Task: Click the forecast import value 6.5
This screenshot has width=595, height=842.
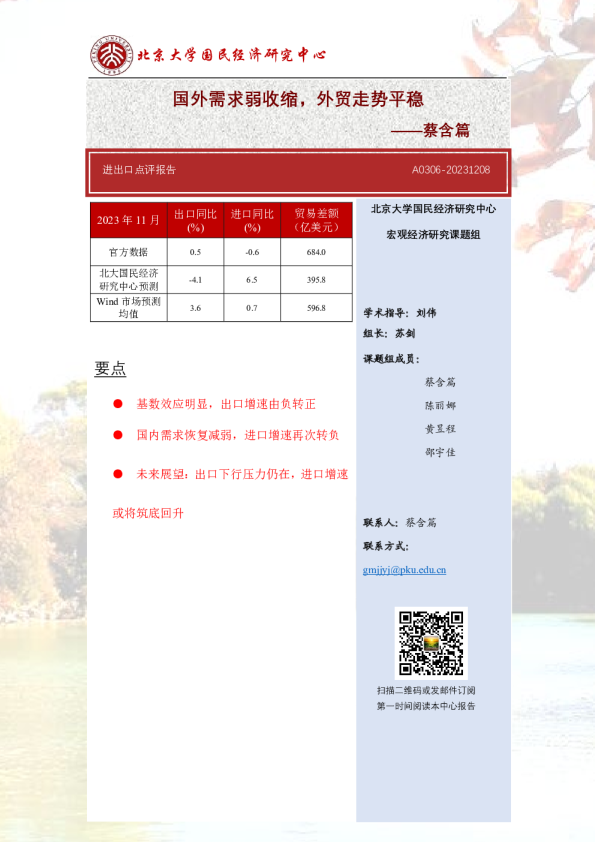Action: (x=252, y=280)
